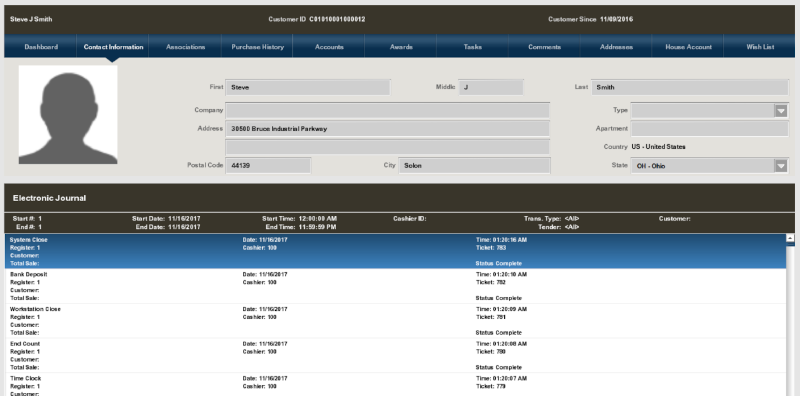Click the Electronic Journal heading

click(49, 198)
